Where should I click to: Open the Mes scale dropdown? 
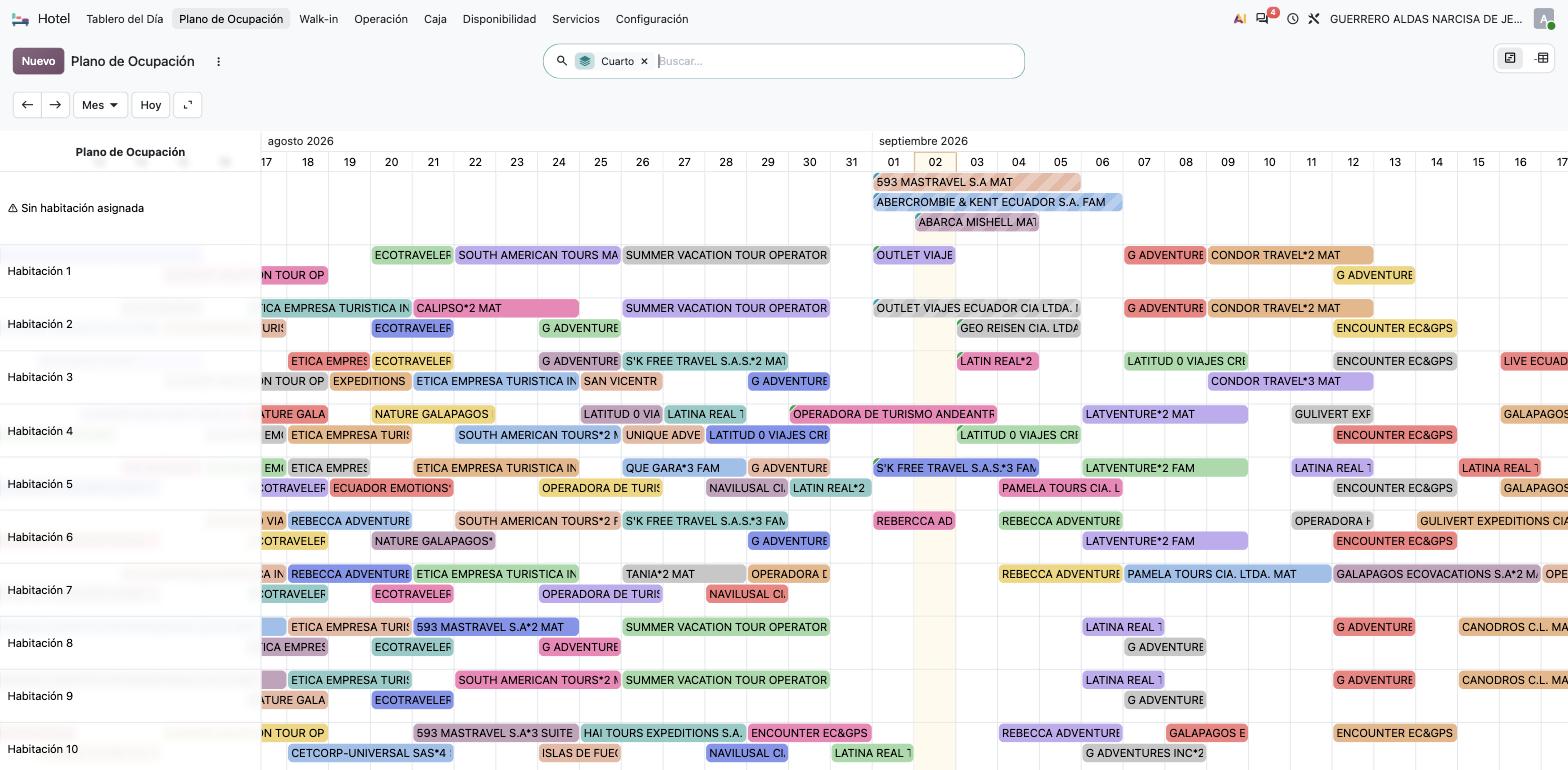click(99, 105)
